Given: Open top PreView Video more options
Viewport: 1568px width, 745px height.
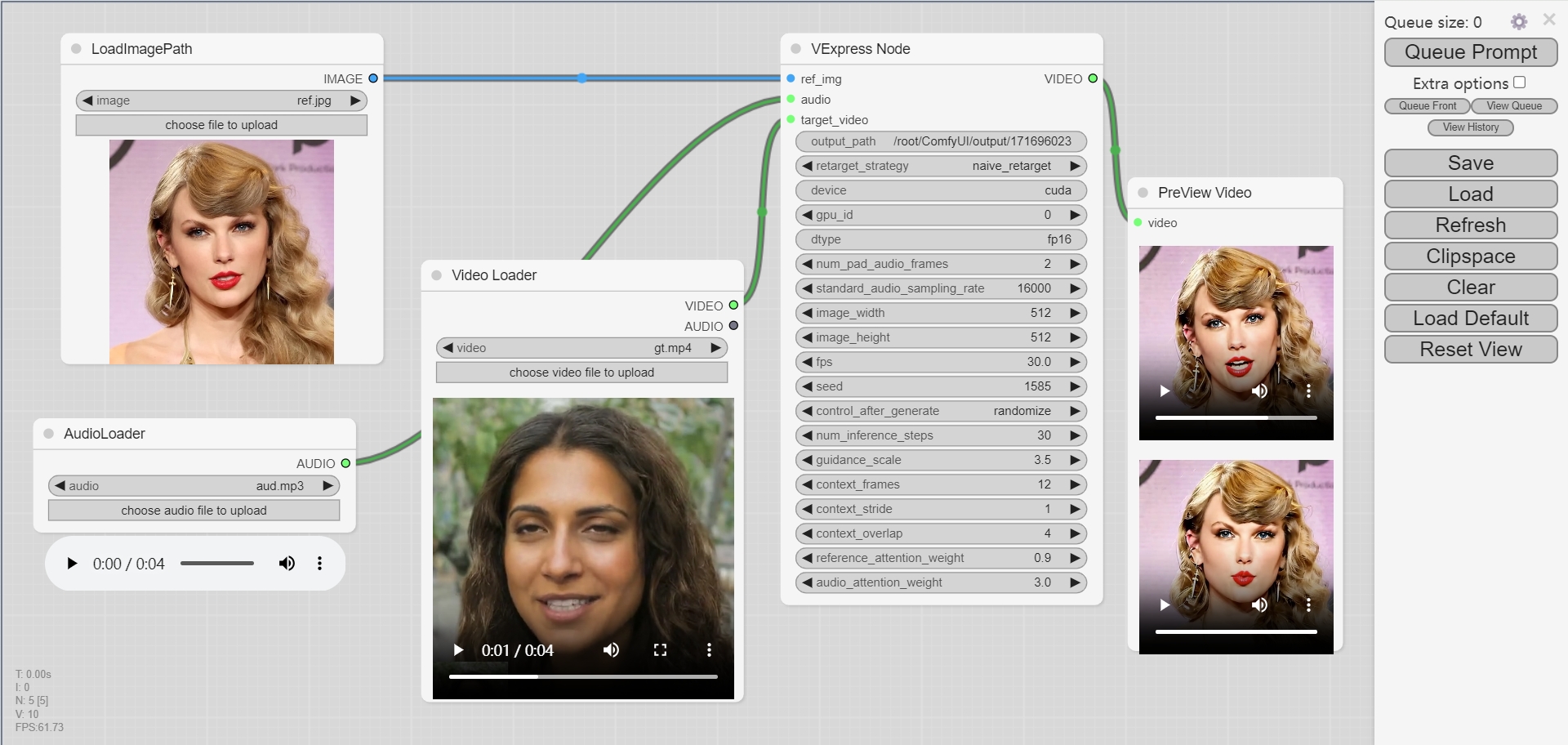Looking at the screenshot, I should point(1308,391).
